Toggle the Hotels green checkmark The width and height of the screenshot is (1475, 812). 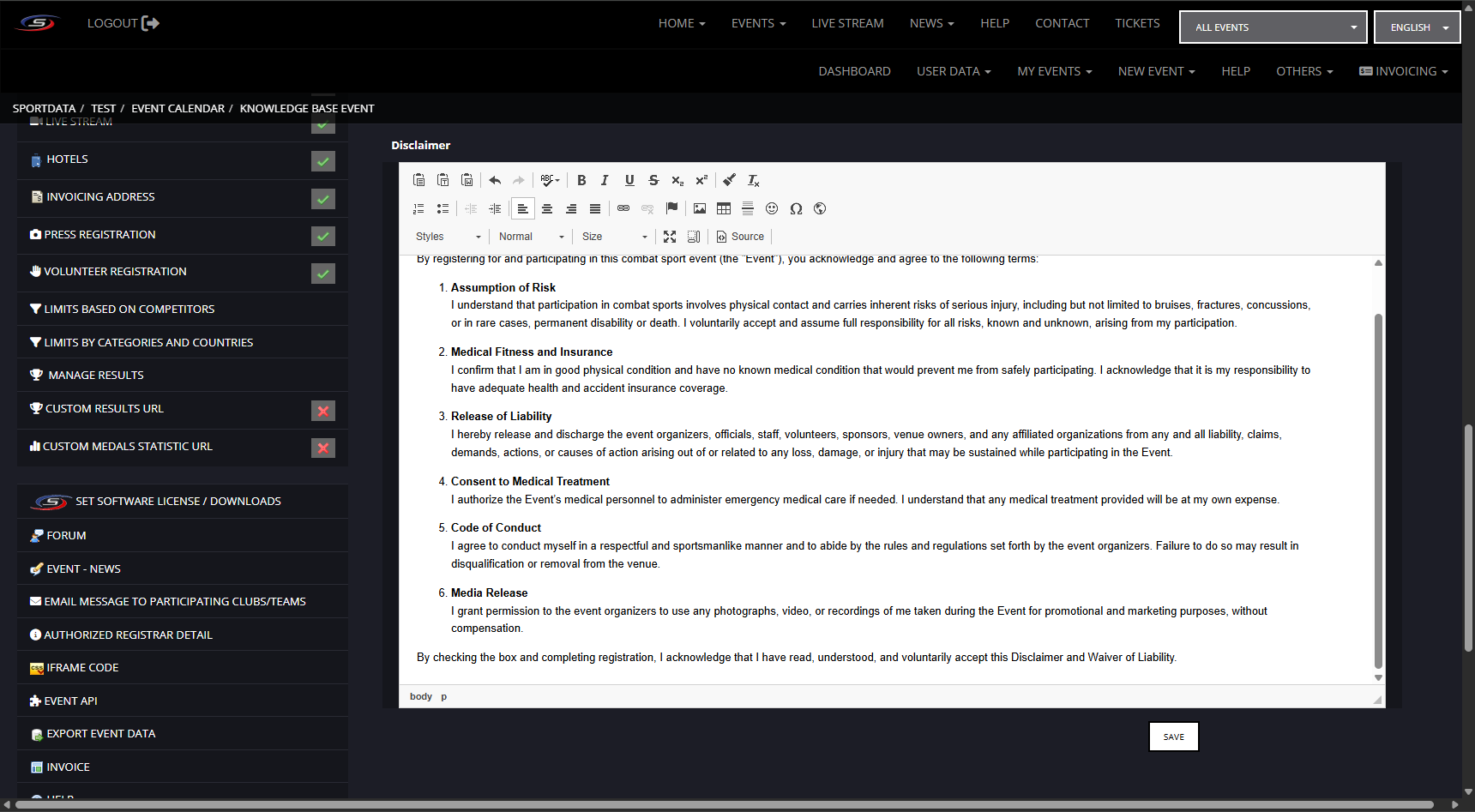pos(323,161)
